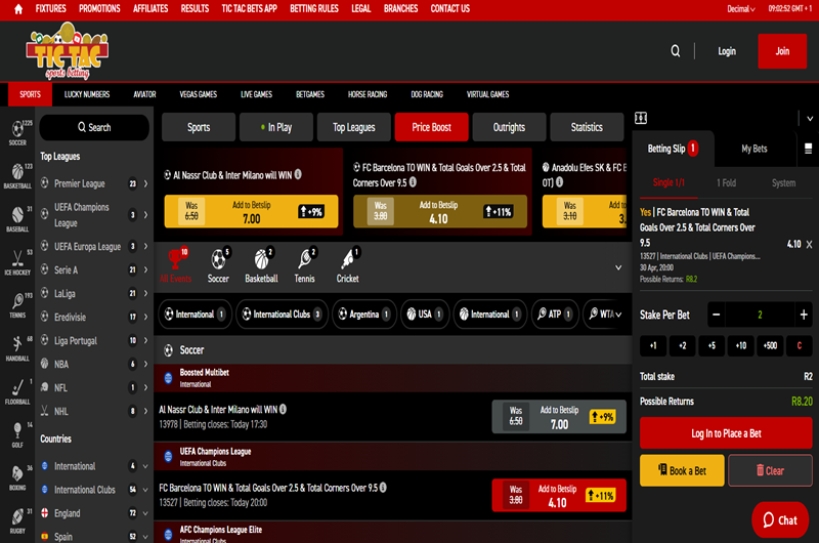Click the Tic Tac sports betting logo
Viewport: 819px width, 543px height.
[67, 51]
